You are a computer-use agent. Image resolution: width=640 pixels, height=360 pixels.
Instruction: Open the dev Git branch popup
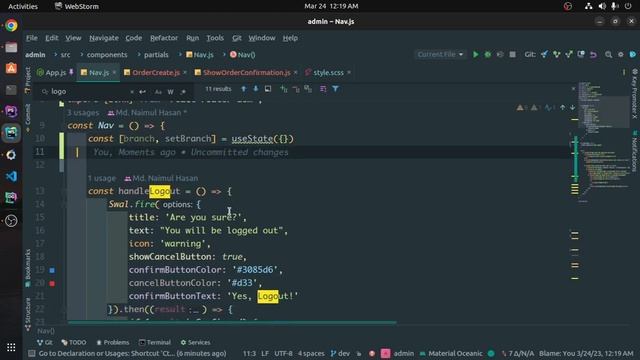340,353
